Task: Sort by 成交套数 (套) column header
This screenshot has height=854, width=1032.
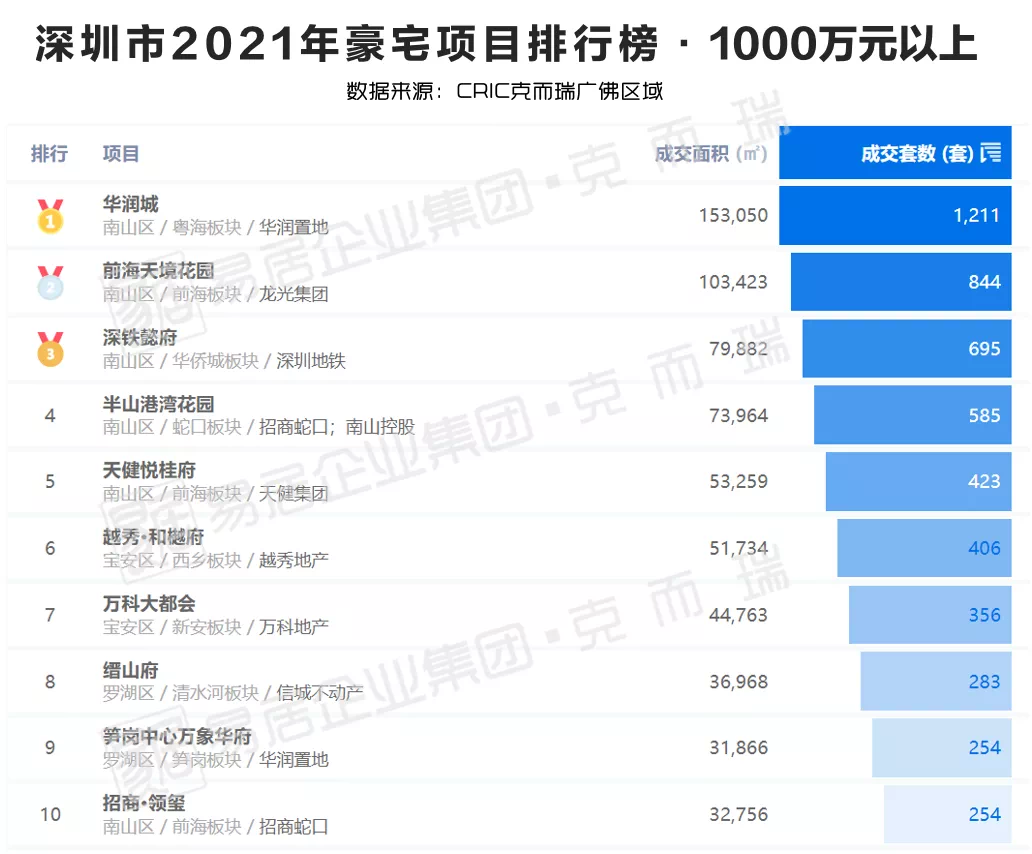Action: pos(895,153)
